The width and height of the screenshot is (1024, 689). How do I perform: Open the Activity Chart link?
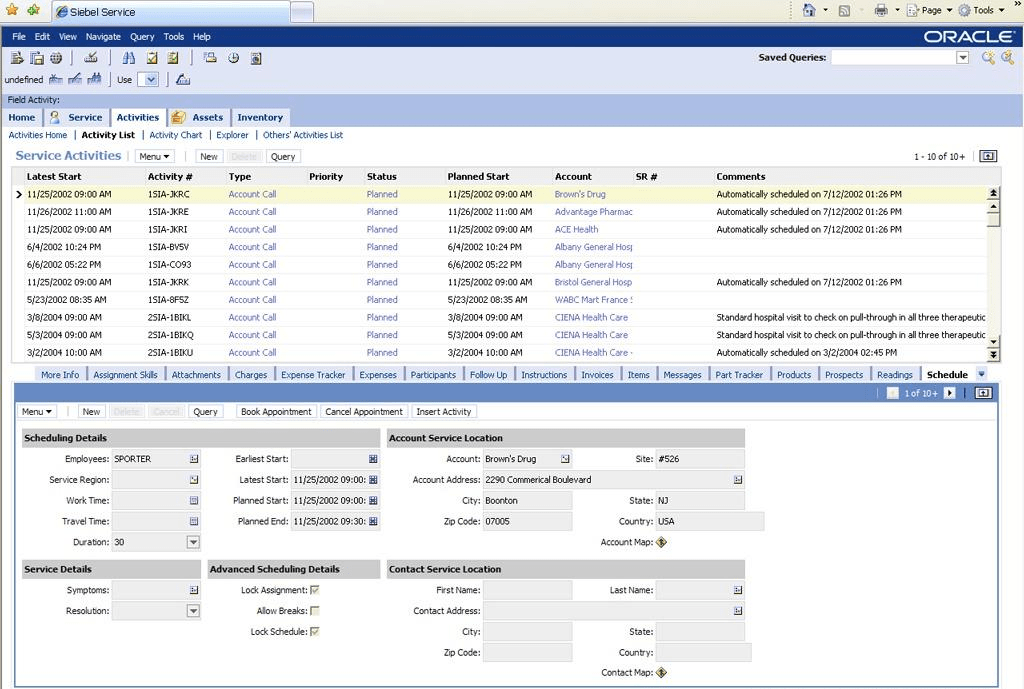176,135
